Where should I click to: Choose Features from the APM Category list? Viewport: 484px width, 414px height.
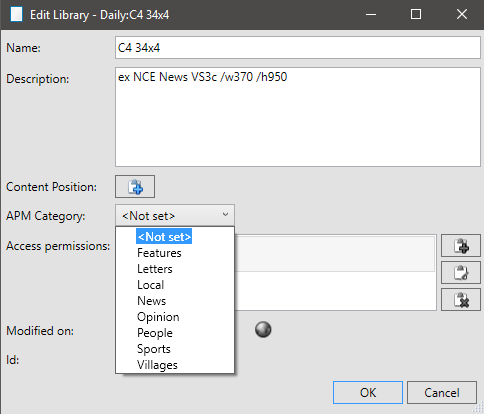coord(159,253)
